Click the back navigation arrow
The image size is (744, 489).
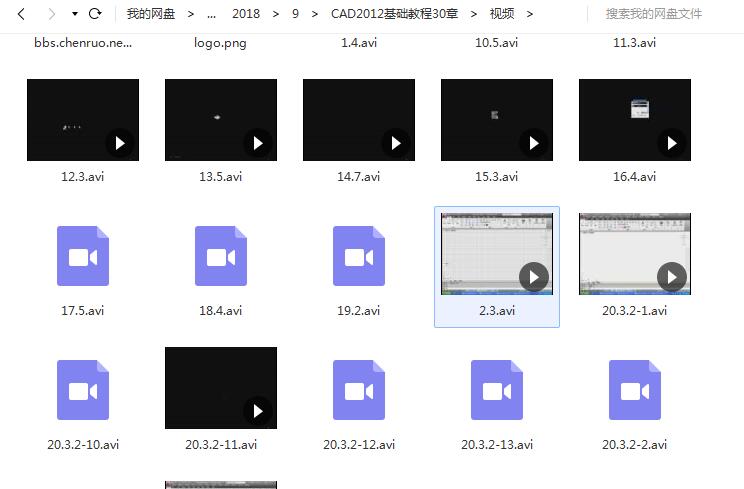tap(21, 14)
